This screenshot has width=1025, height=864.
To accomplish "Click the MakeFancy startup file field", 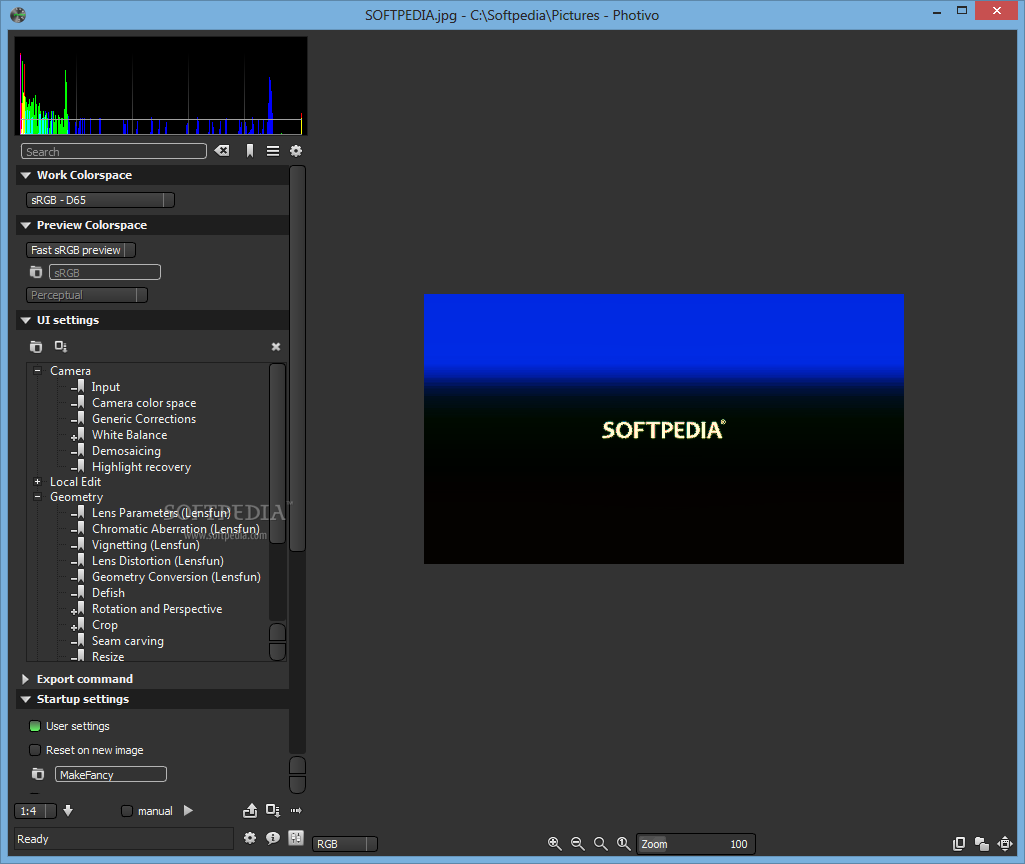I will pos(110,774).
